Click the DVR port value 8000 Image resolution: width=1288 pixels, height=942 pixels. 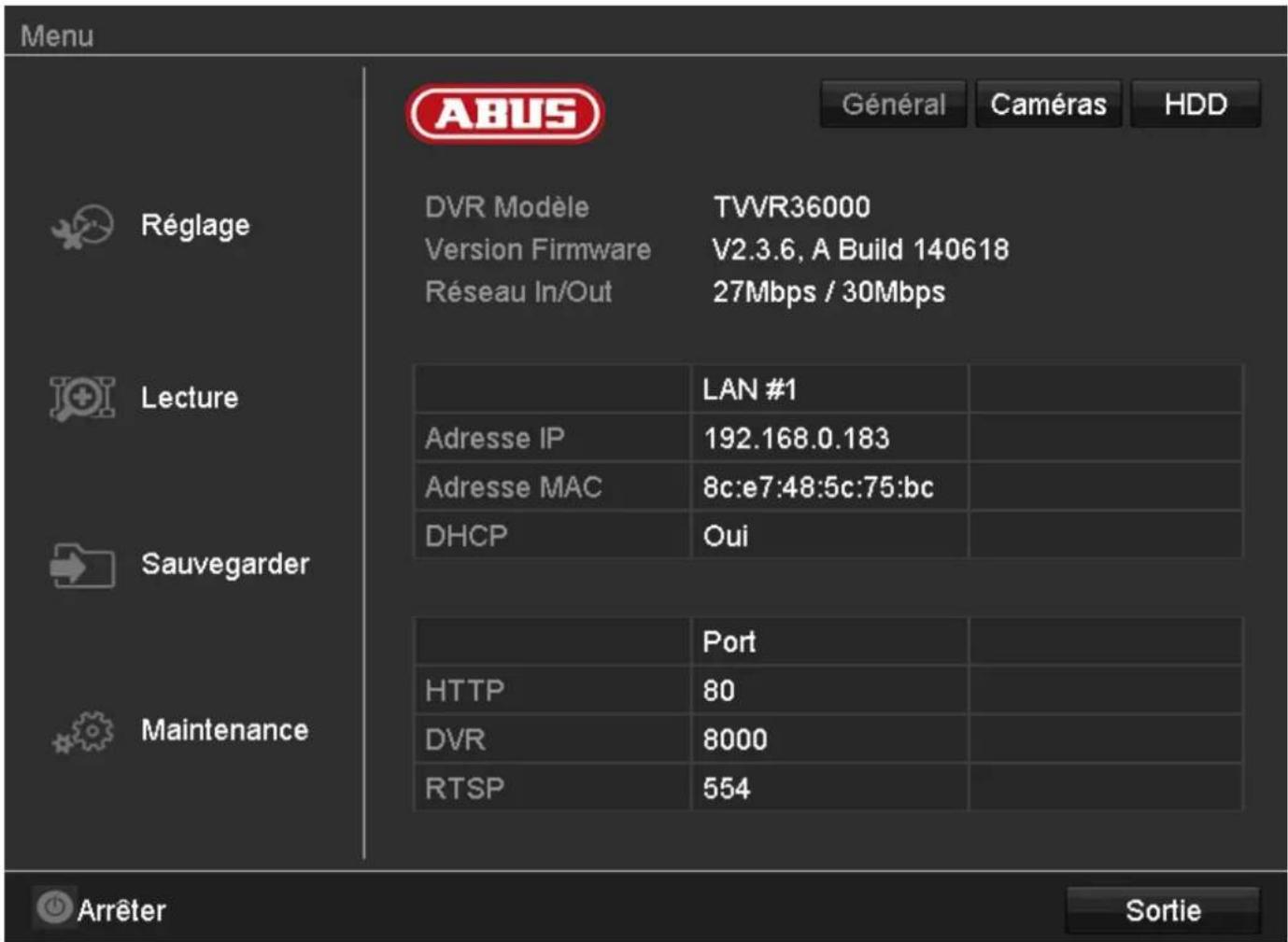click(735, 739)
